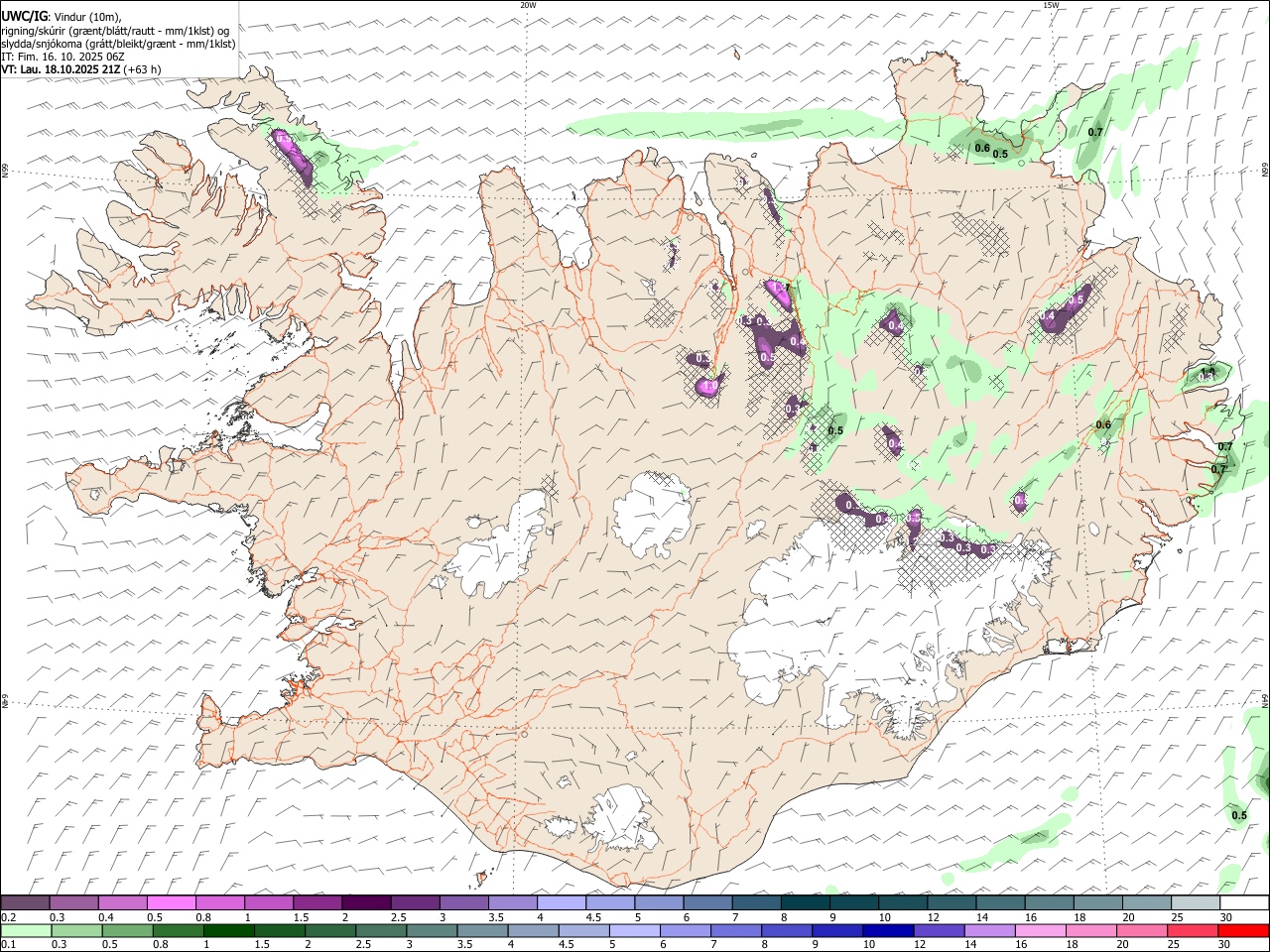This screenshot has width=1270, height=952.
Task: Pick upper legend swatch between 18 and 20
Action: click(x=1097, y=902)
